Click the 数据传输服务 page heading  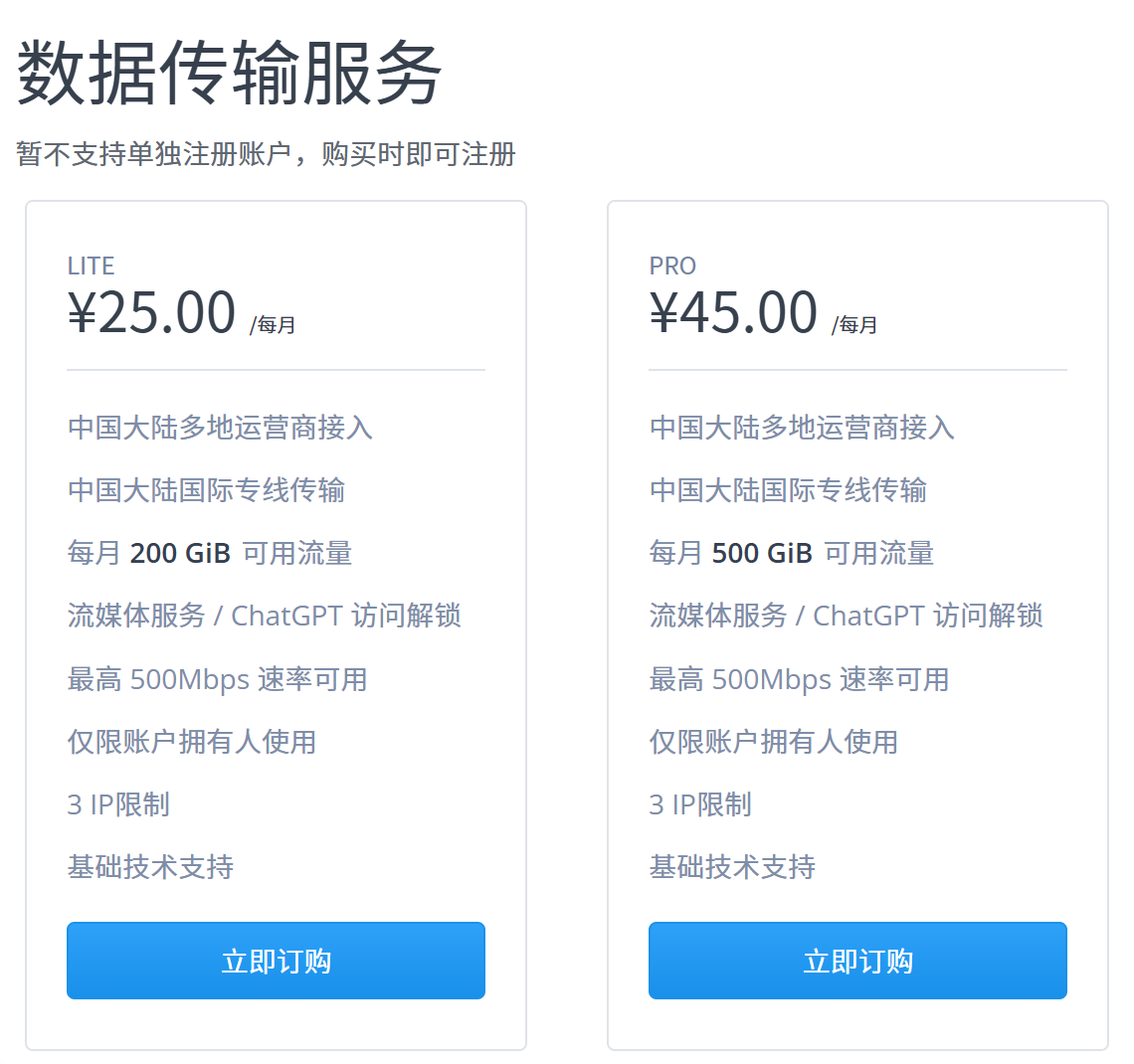(x=229, y=73)
